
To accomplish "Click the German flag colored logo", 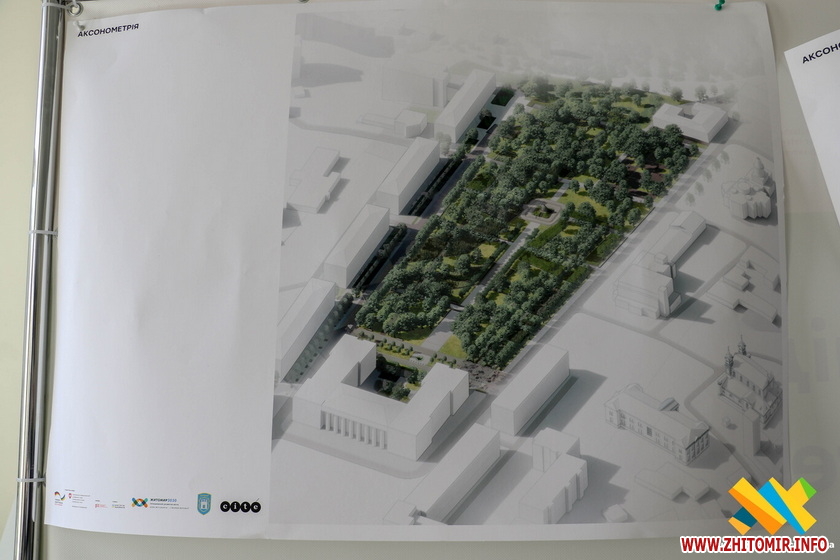I will [65, 496].
